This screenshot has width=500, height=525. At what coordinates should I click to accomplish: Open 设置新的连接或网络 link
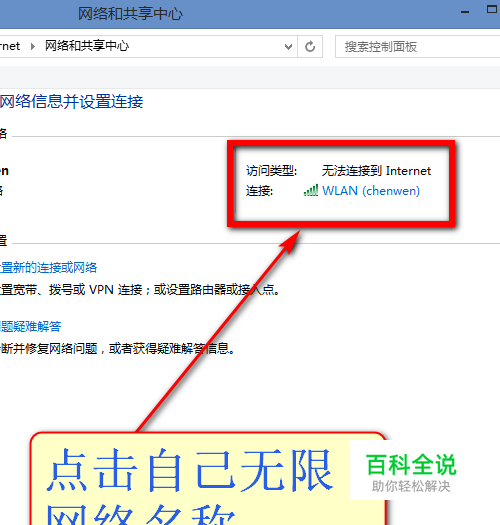coord(48,268)
